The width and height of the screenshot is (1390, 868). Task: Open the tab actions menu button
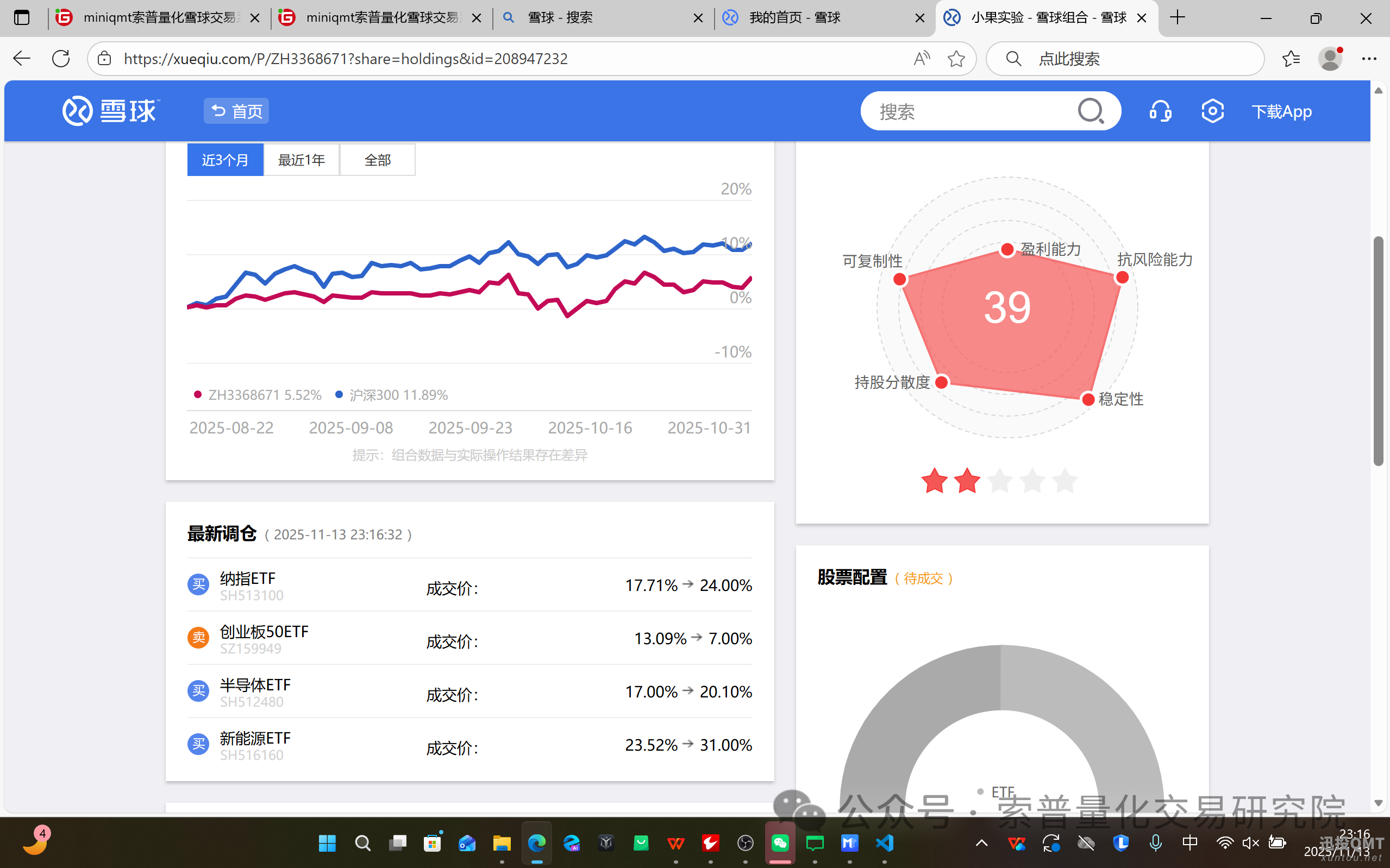click(22, 18)
